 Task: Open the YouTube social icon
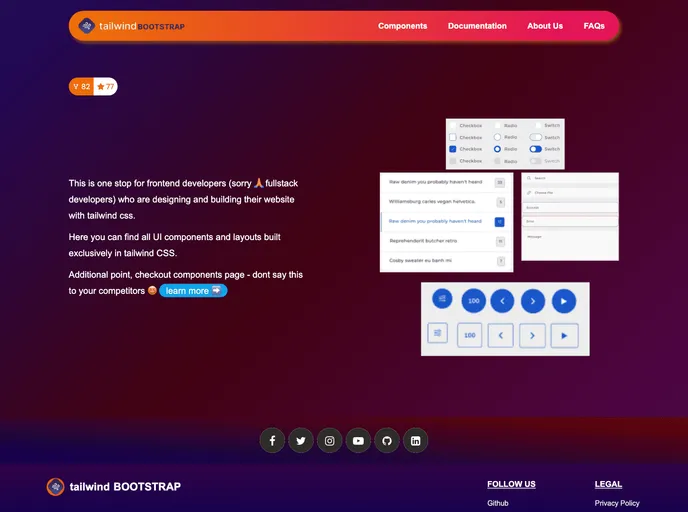point(358,440)
